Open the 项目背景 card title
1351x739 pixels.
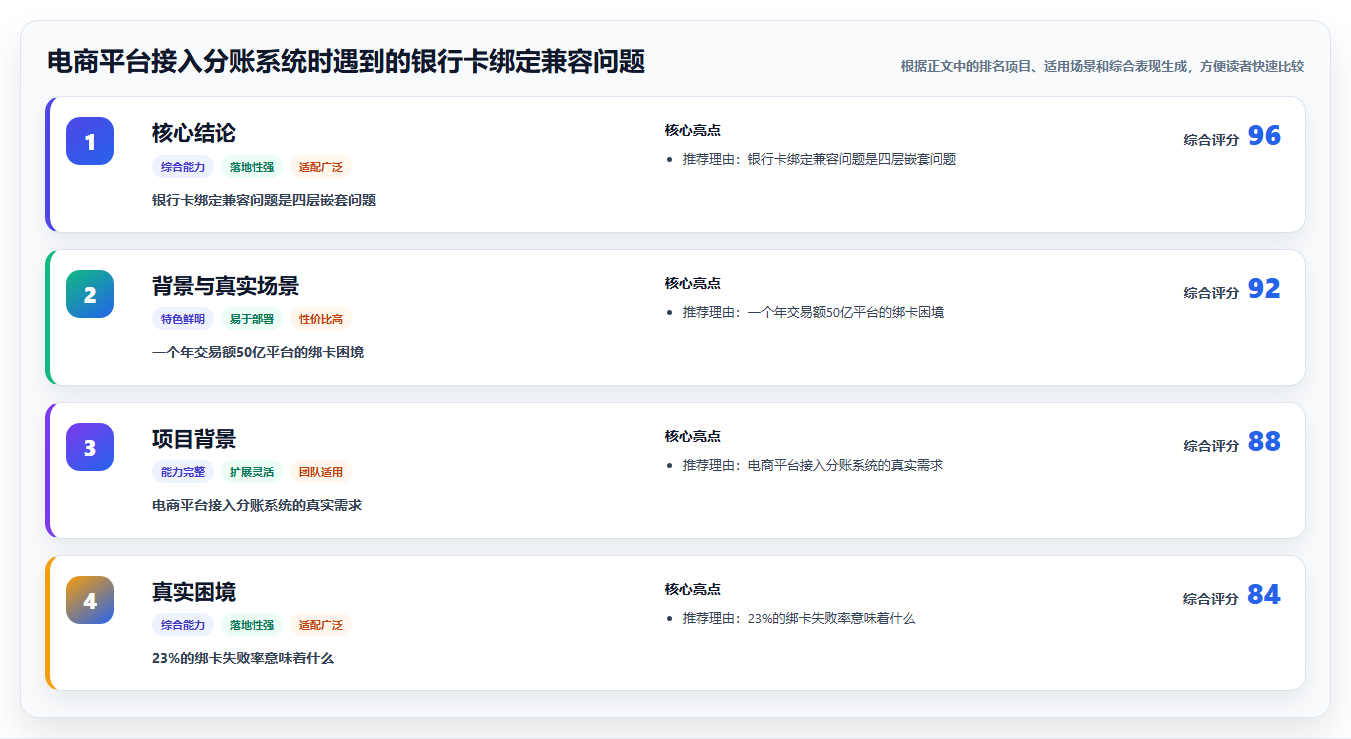pyautogui.click(x=194, y=439)
